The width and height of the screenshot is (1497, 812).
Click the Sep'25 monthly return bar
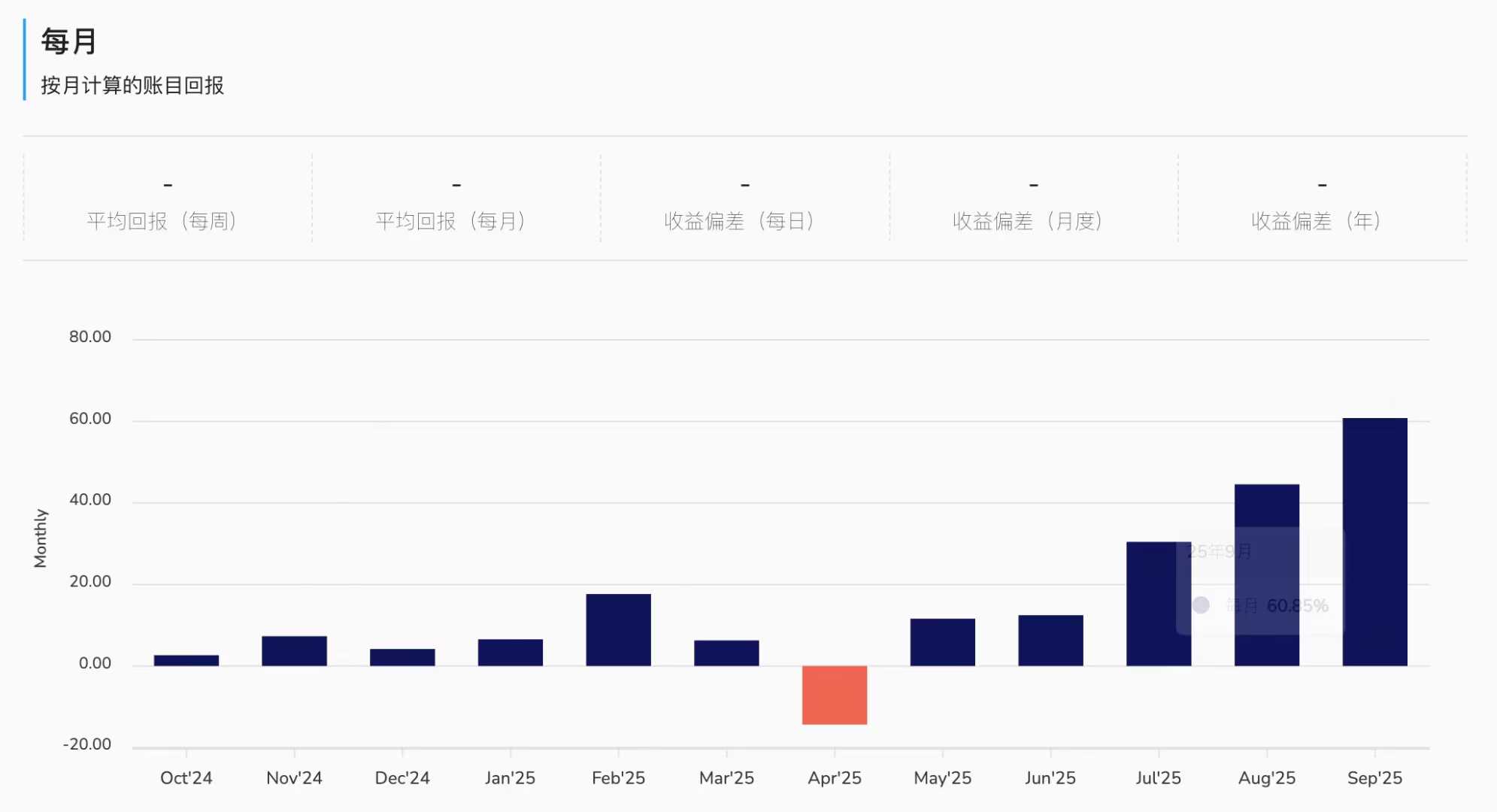click(1374, 541)
